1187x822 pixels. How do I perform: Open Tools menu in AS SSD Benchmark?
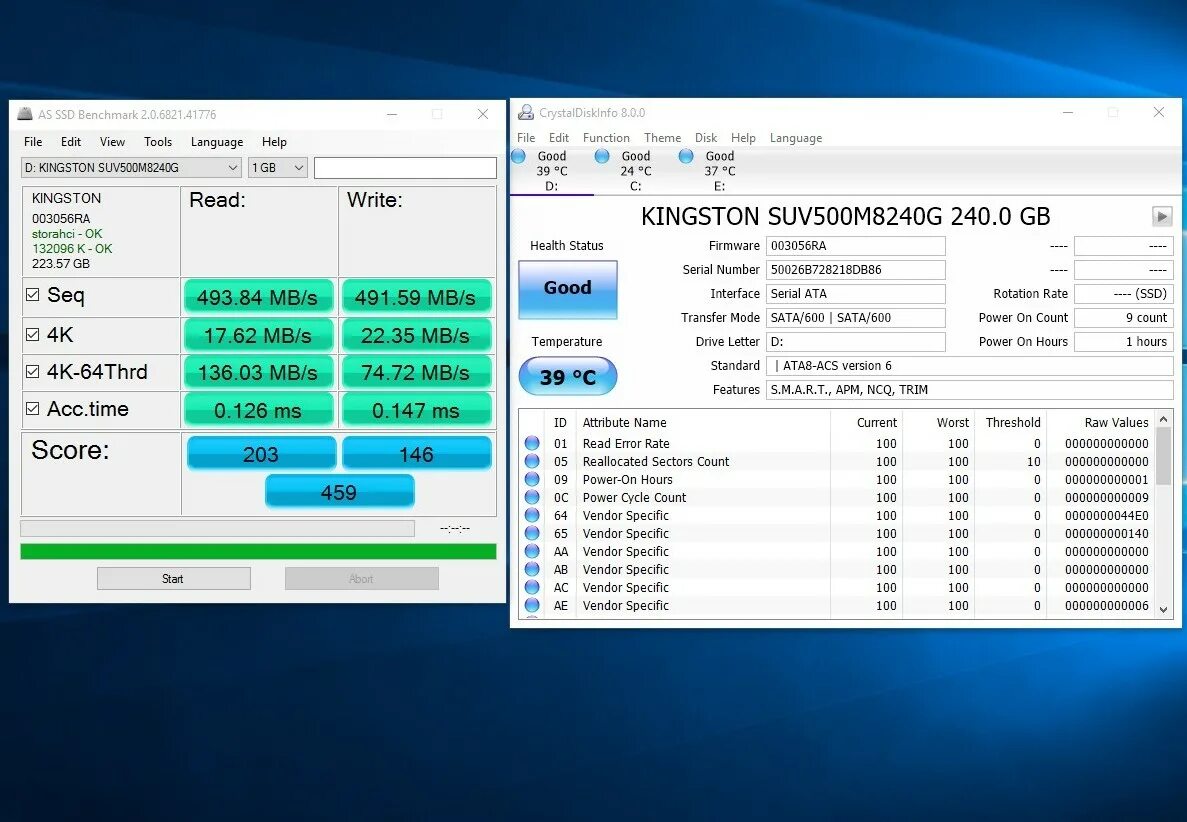(158, 142)
